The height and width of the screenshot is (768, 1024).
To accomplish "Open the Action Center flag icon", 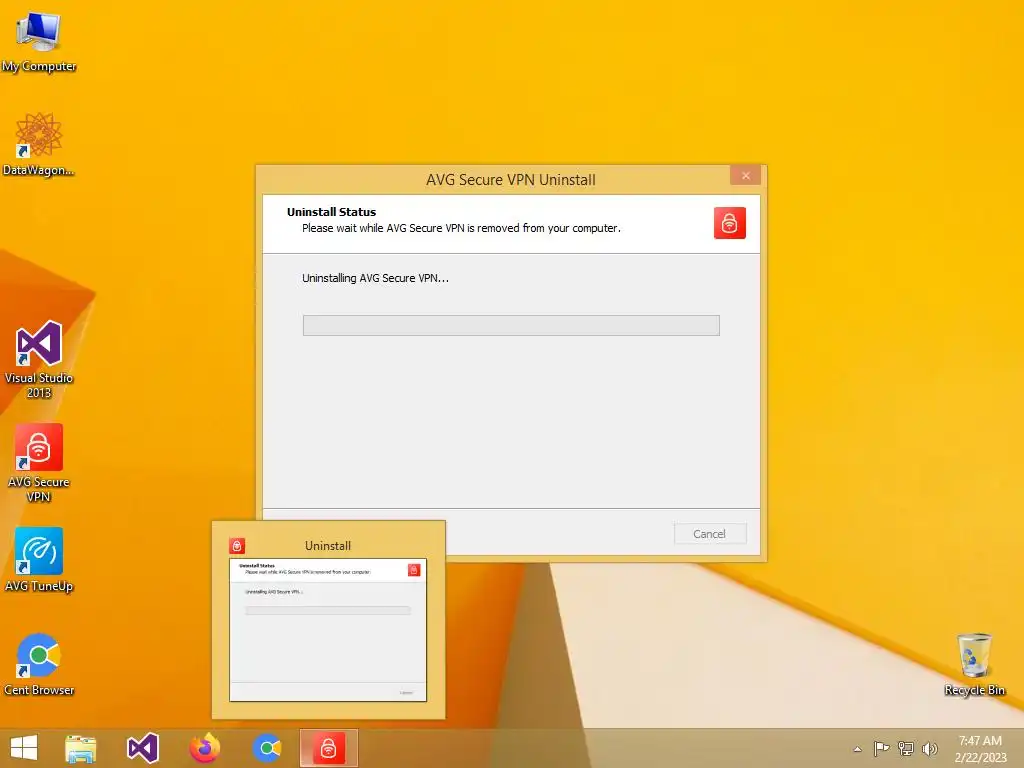I will (881, 748).
